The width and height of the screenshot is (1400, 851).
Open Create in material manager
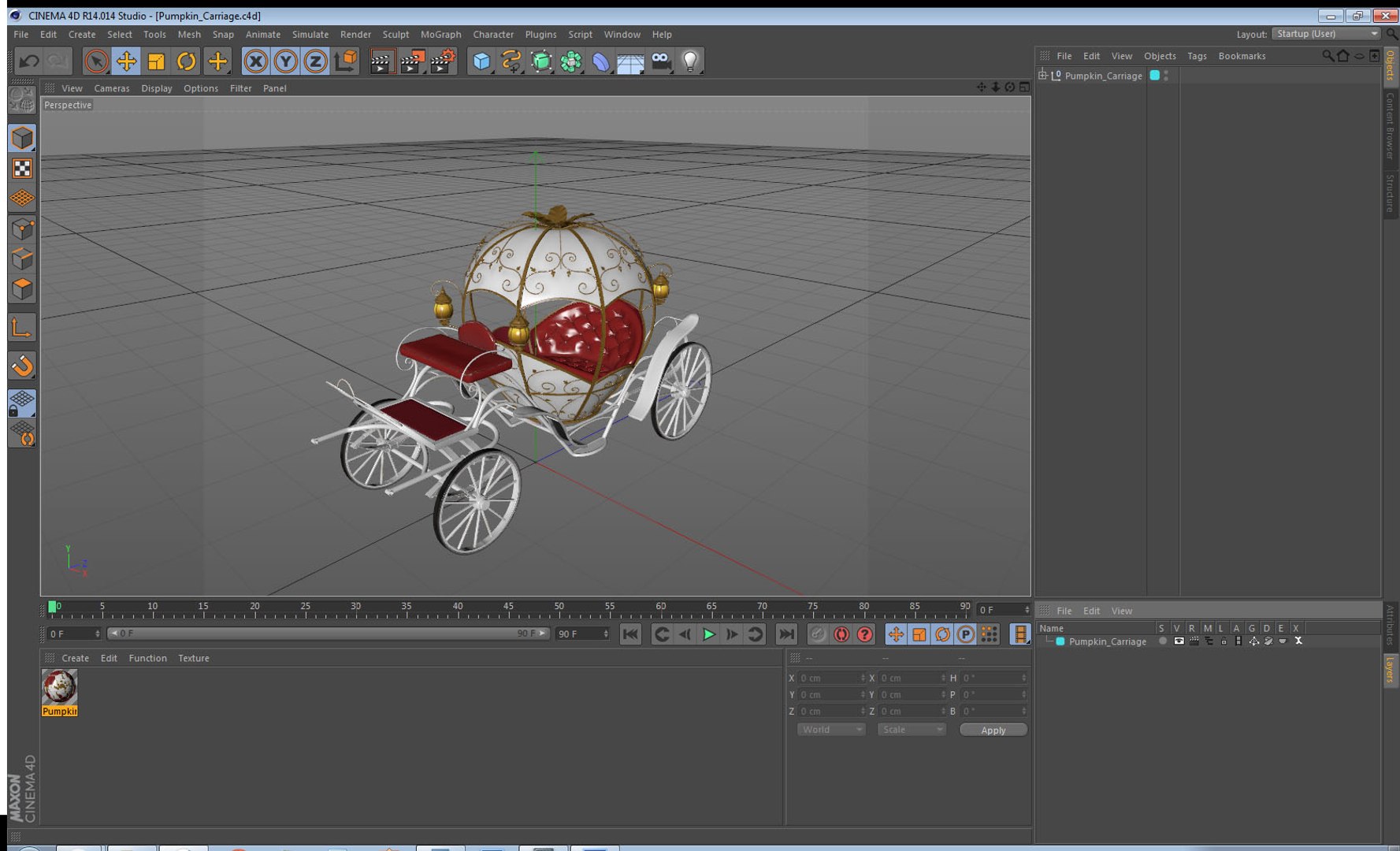coord(76,658)
